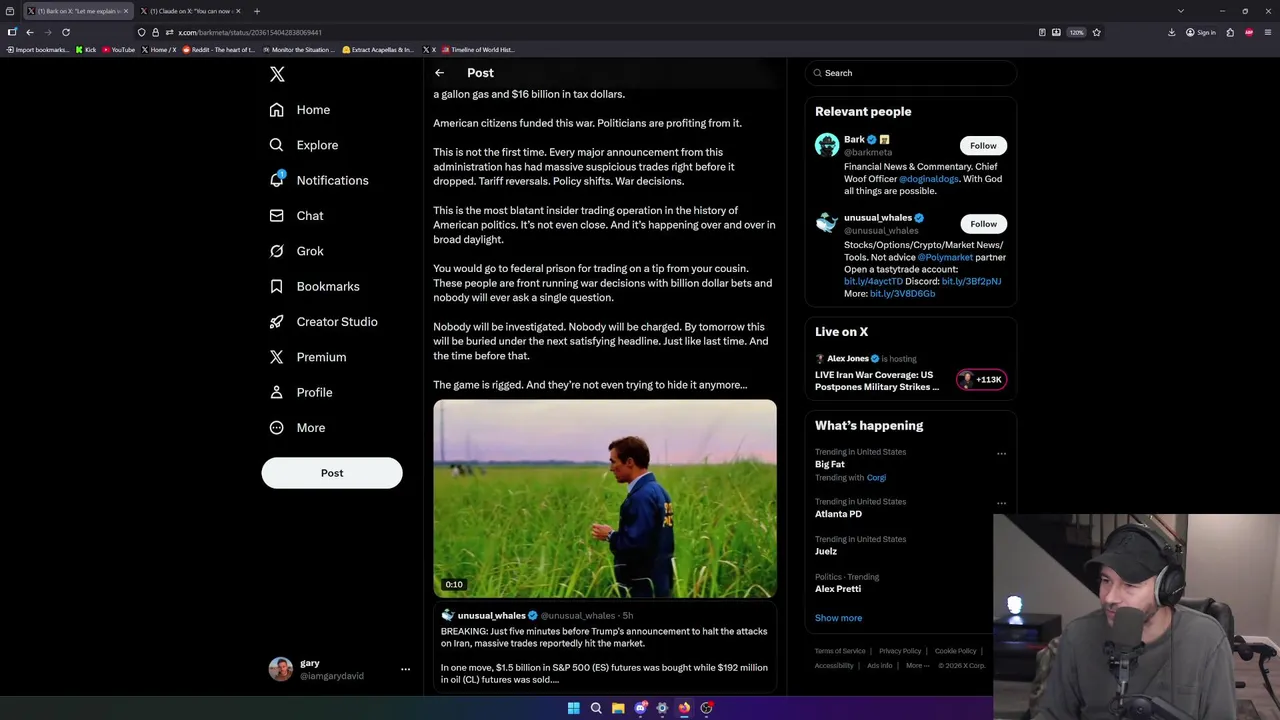Image resolution: width=1280 pixels, height=720 pixels.
Task: Open the @Polymarket mention link
Action: point(945,257)
